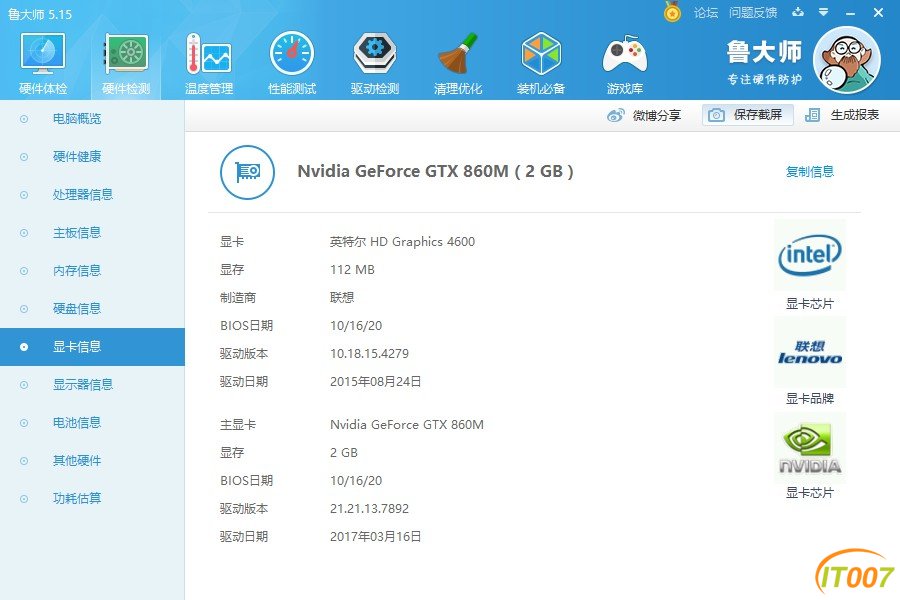This screenshot has width=900, height=600.
Task: Select 硬件健康 in the sidebar
Action: tap(92, 157)
